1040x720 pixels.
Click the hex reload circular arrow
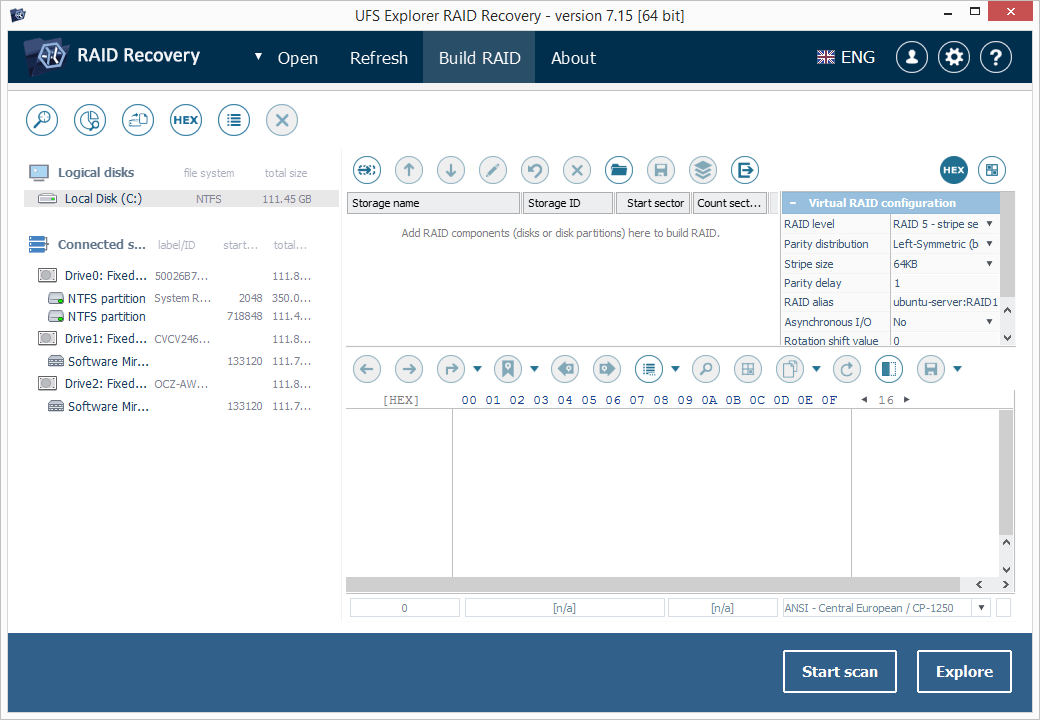coord(847,369)
